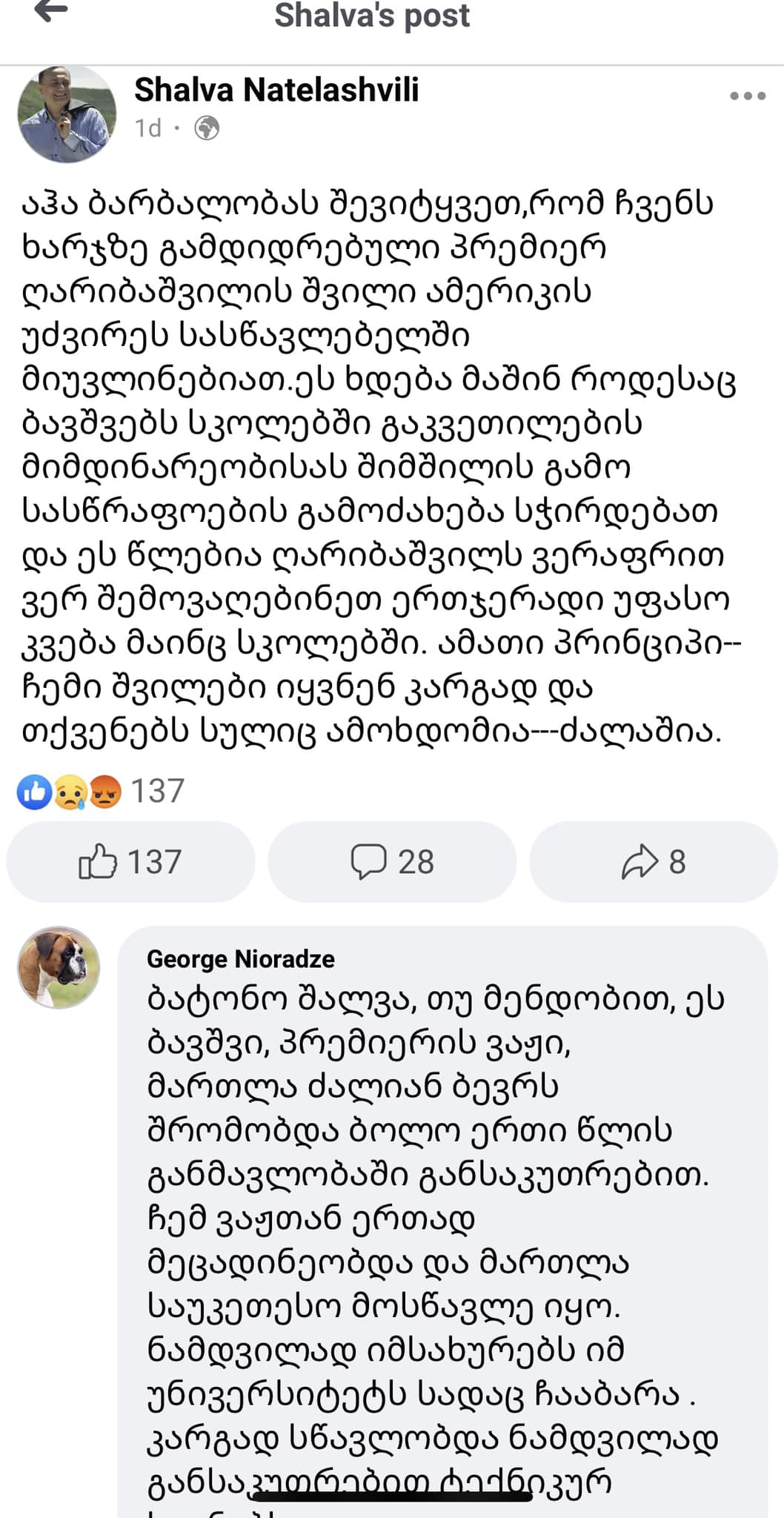Tap the speech bubble comment icon
Screen dimensions: 784x1518
(368, 862)
